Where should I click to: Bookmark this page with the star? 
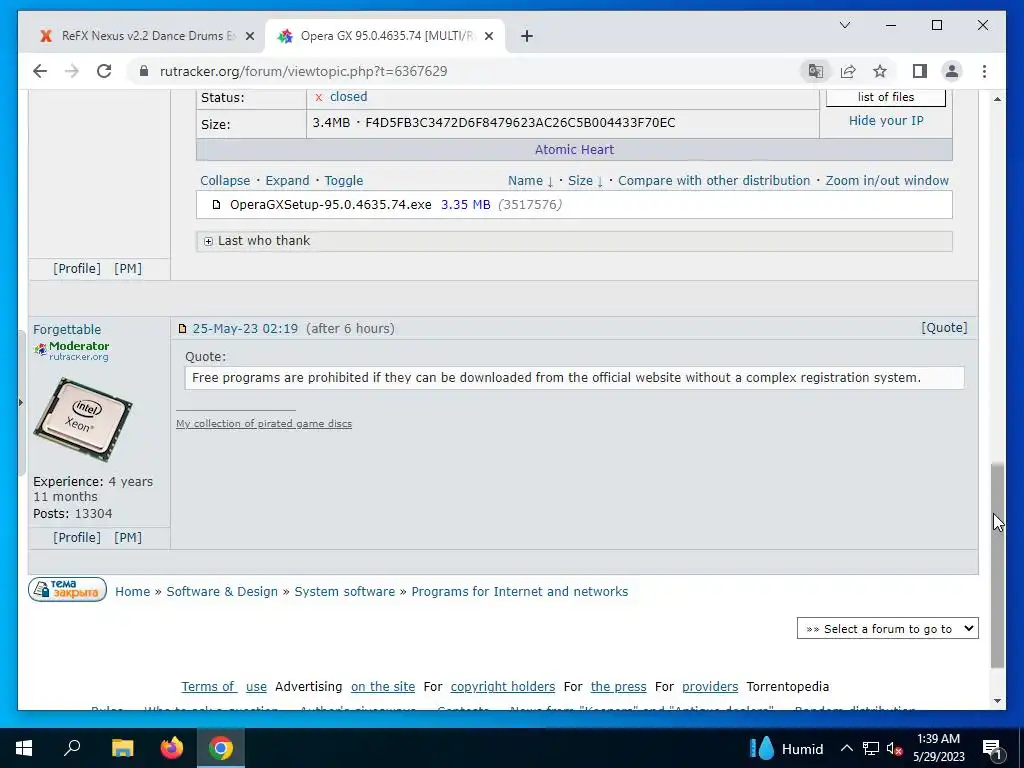point(880,71)
